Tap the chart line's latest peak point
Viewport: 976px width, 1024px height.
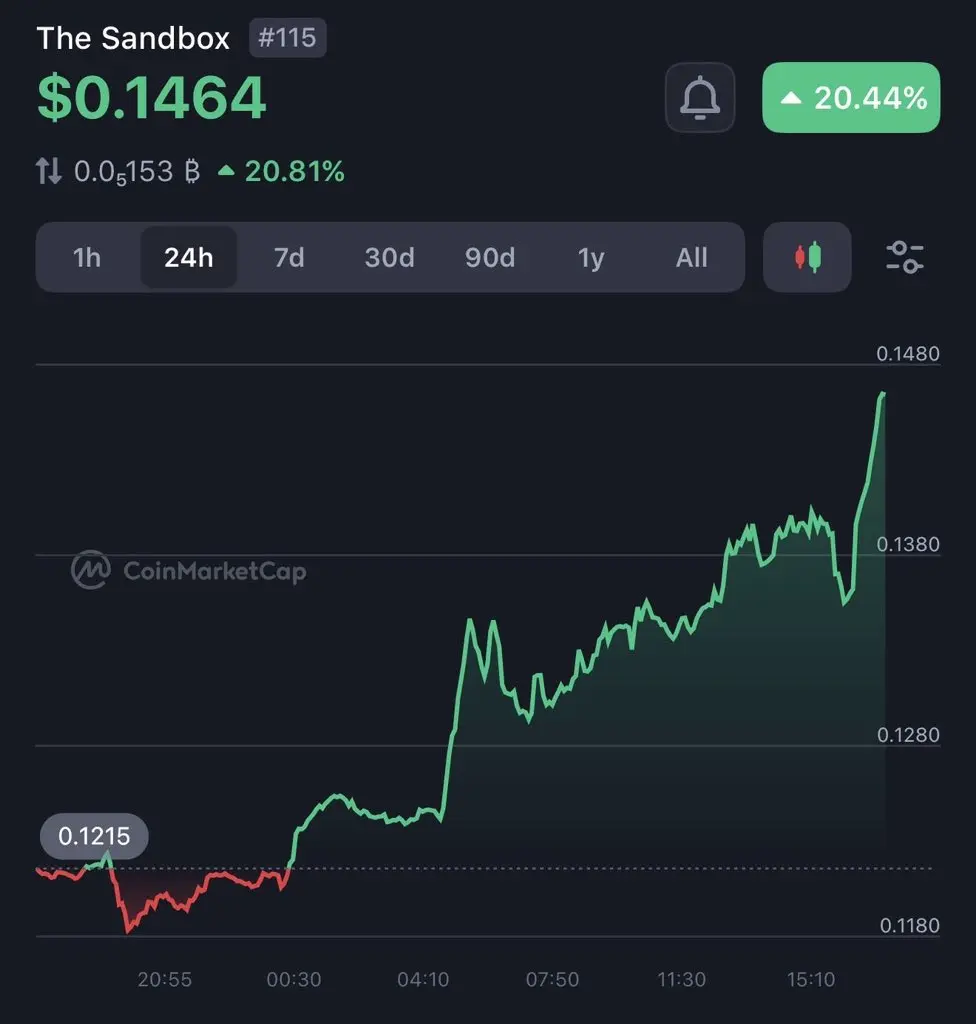[x=883, y=394]
